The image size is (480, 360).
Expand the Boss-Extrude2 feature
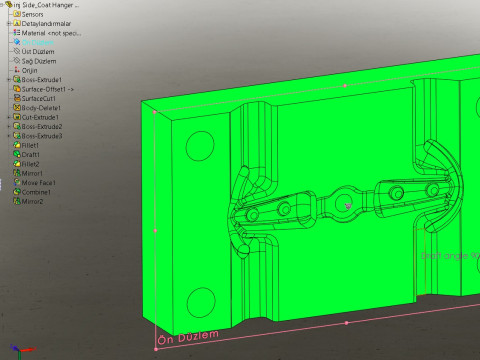click(9, 126)
